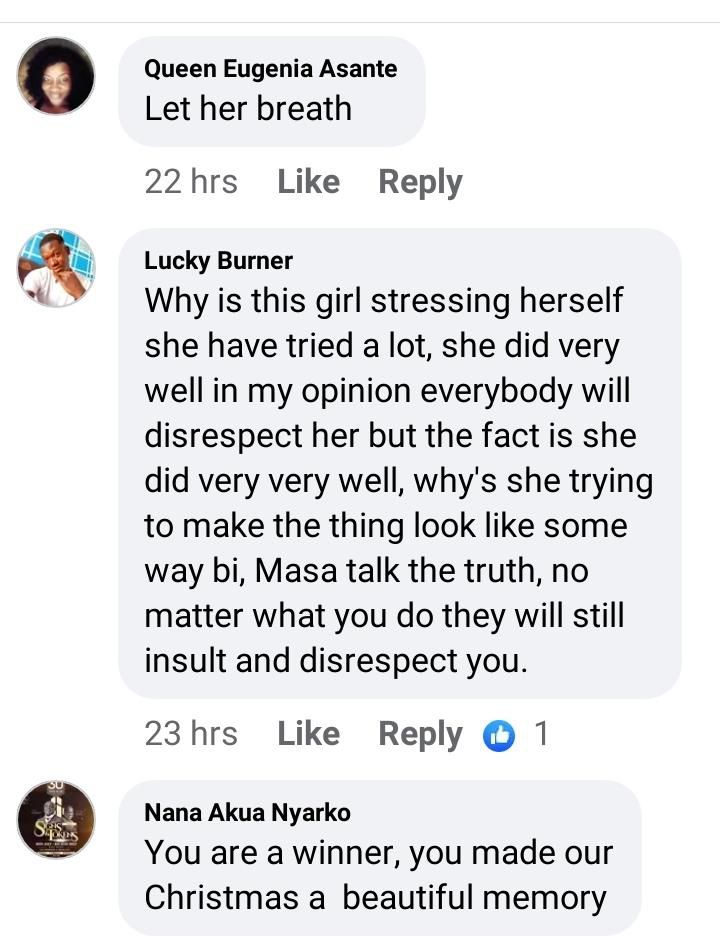Reply to Lucky Burner's comment
Image resolution: width=720 pixels, height=952 pixels.
pyautogui.click(x=420, y=735)
